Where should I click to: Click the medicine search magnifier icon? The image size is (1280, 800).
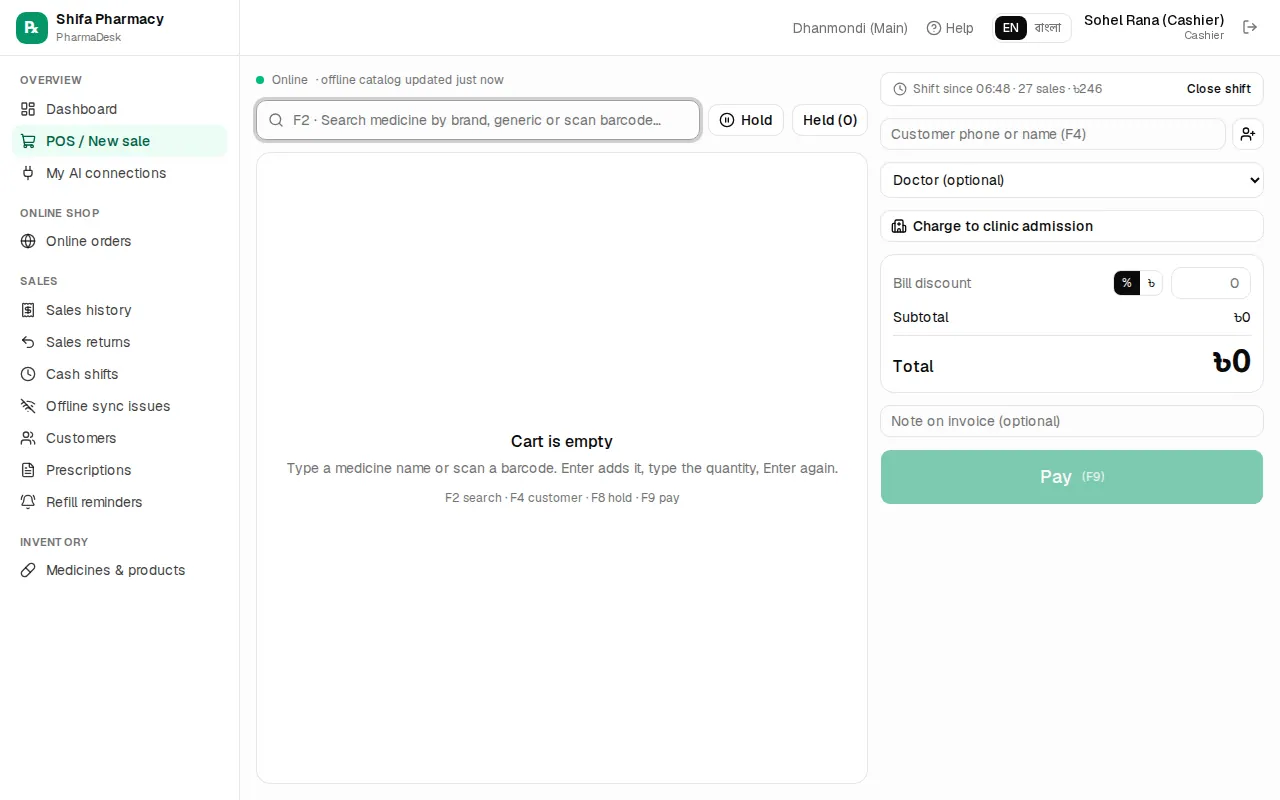[x=276, y=120]
